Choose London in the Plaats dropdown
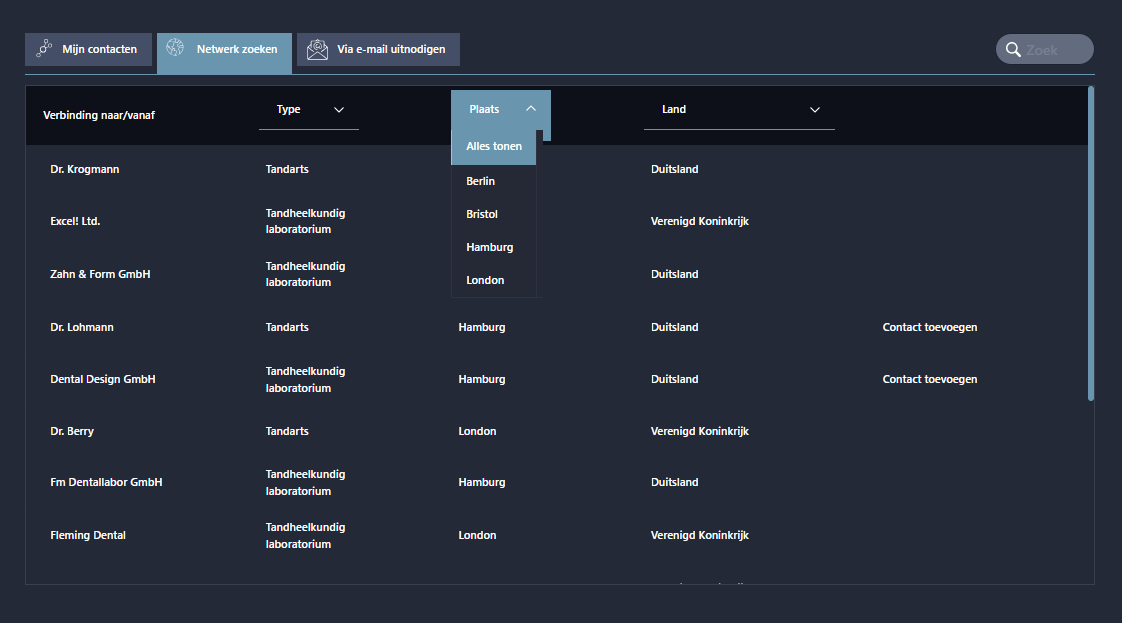1122x623 pixels. [x=485, y=280]
